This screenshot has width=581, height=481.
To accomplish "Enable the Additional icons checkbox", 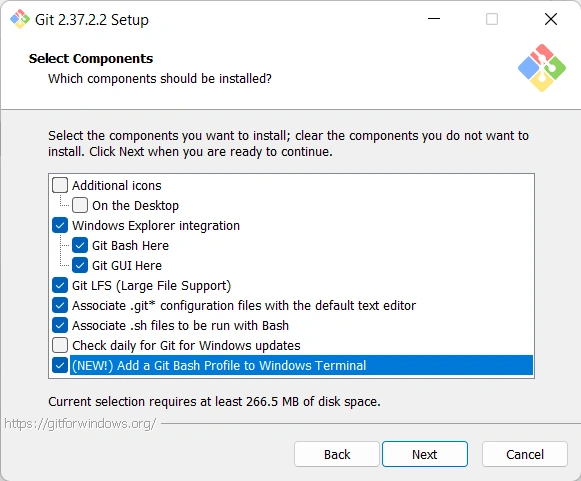I will tap(60, 185).
